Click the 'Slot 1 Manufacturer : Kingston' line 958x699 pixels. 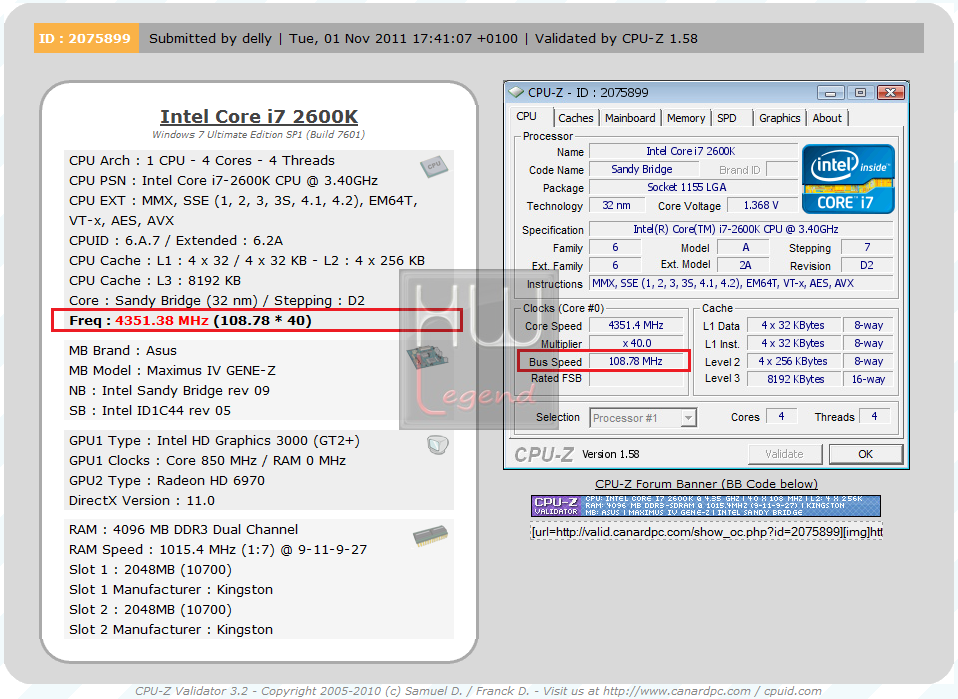coord(171,590)
